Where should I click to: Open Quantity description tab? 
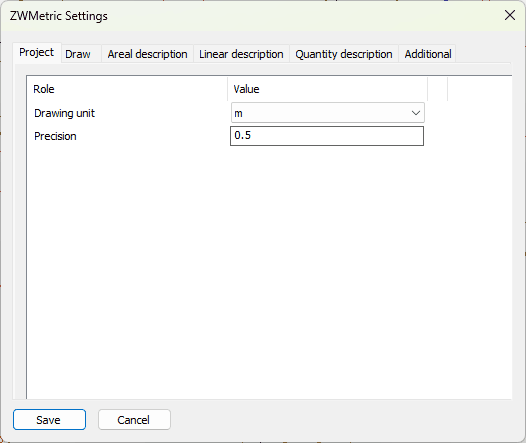(x=344, y=54)
